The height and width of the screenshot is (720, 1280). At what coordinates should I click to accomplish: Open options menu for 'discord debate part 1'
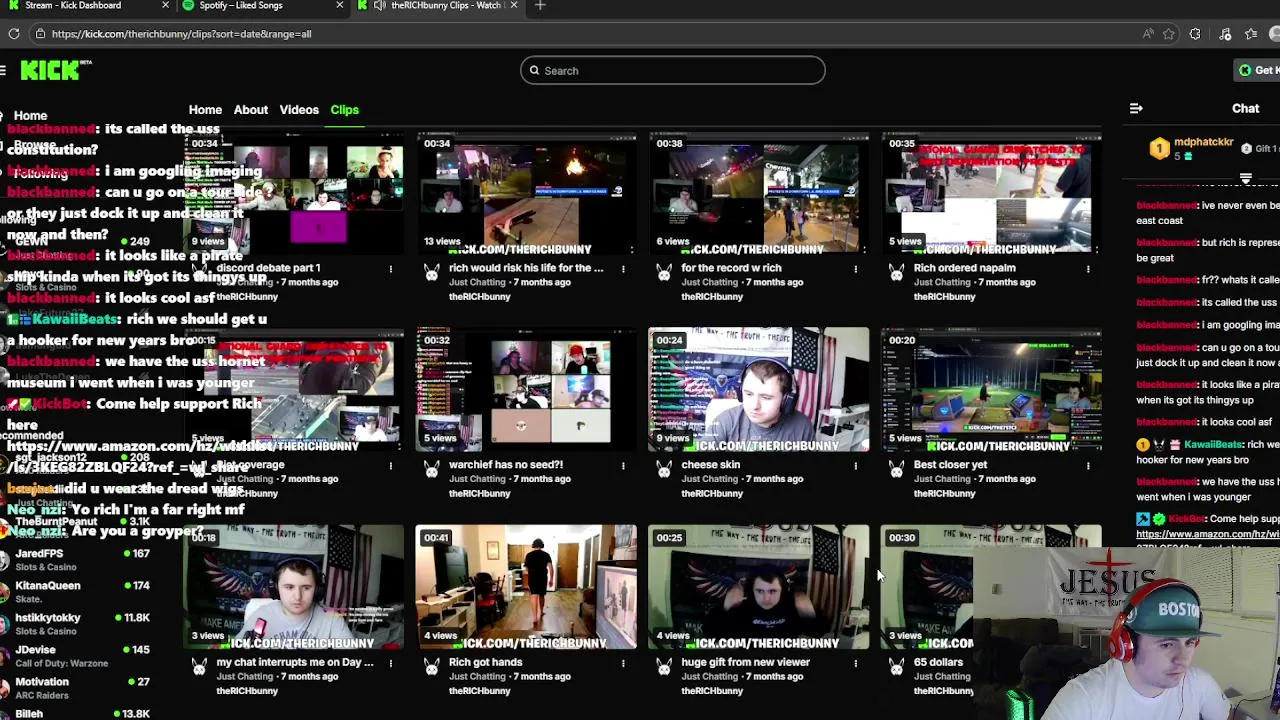tap(391, 269)
